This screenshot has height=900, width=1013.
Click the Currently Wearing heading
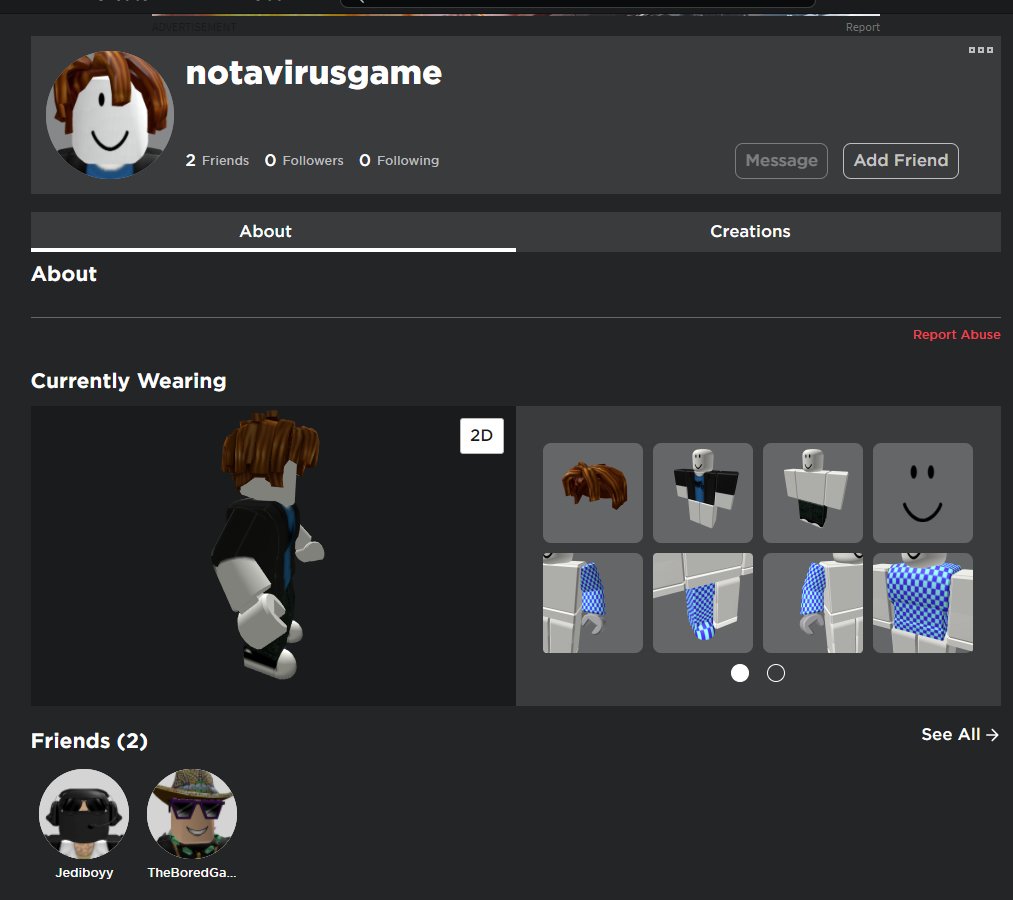(x=129, y=381)
